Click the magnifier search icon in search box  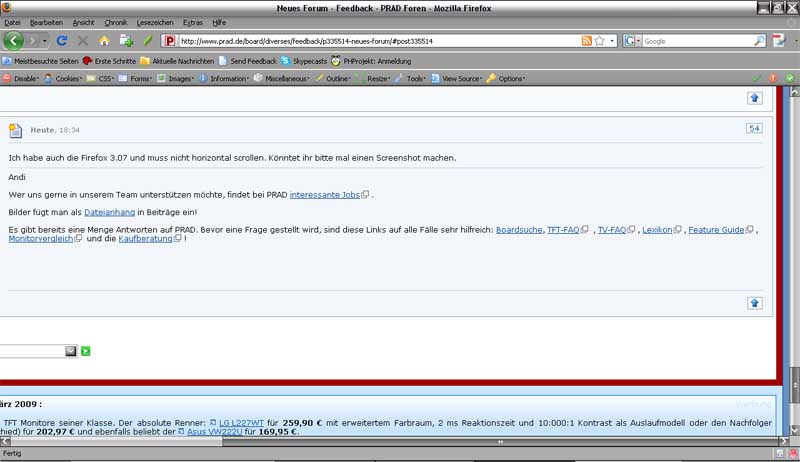[x=759, y=41]
